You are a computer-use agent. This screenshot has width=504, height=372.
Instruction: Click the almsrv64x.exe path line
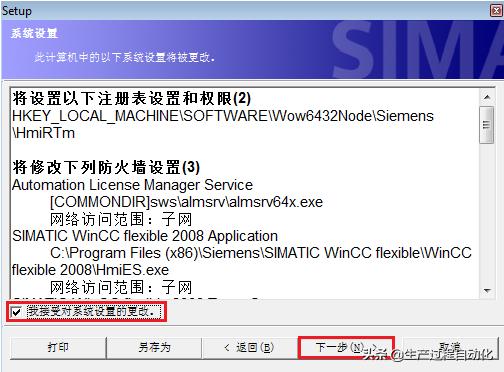coord(186,202)
